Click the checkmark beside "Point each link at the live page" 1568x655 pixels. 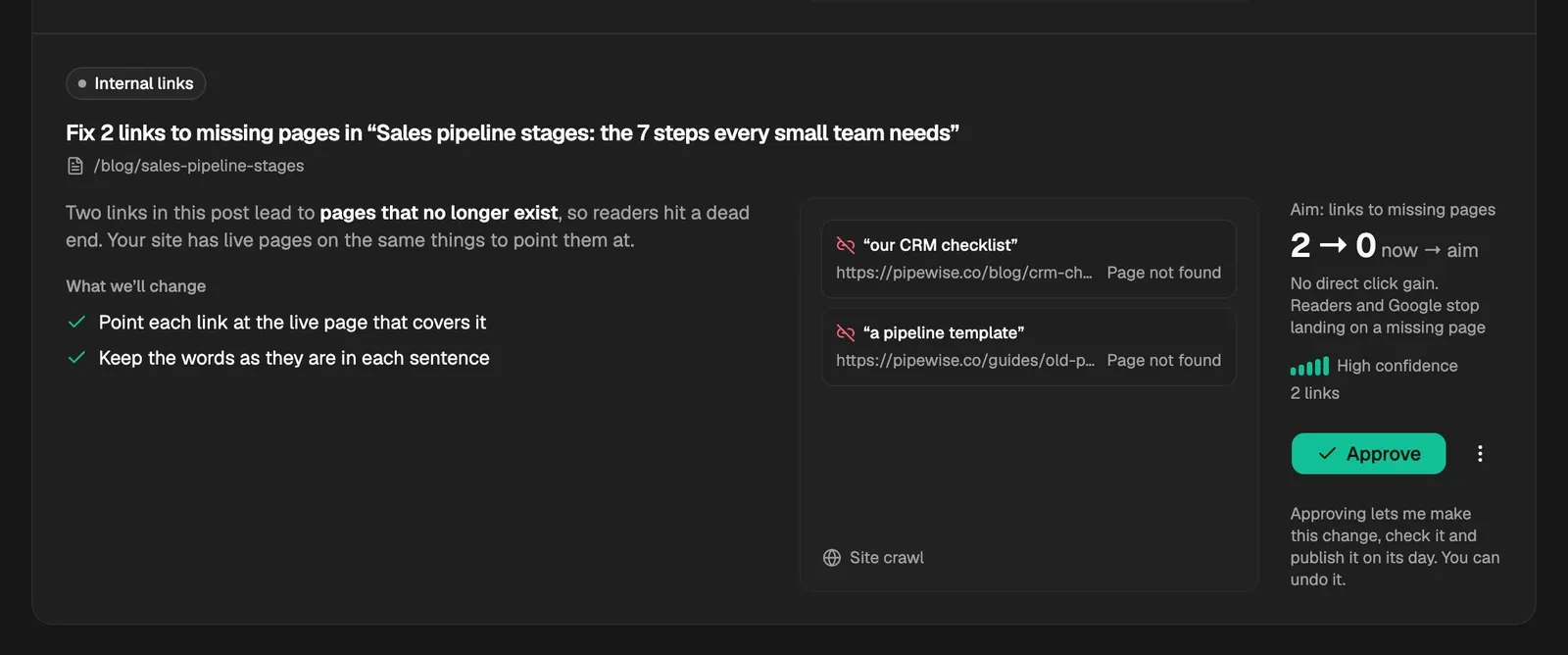pyautogui.click(x=76, y=323)
